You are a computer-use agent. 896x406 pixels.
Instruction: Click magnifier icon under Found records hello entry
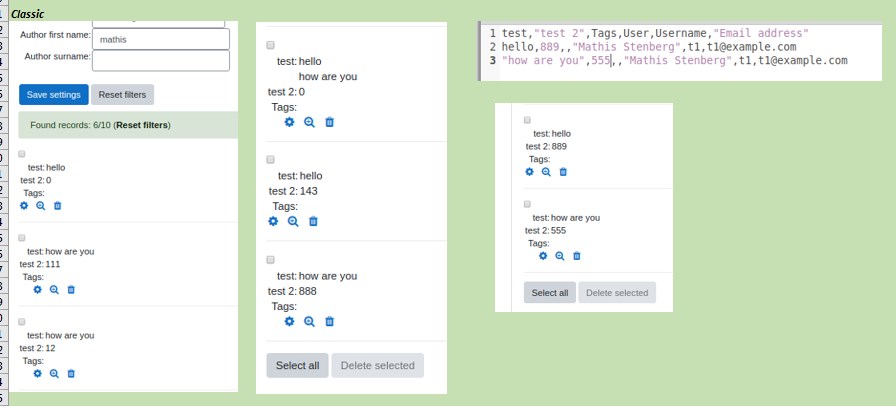coord(41,205)
